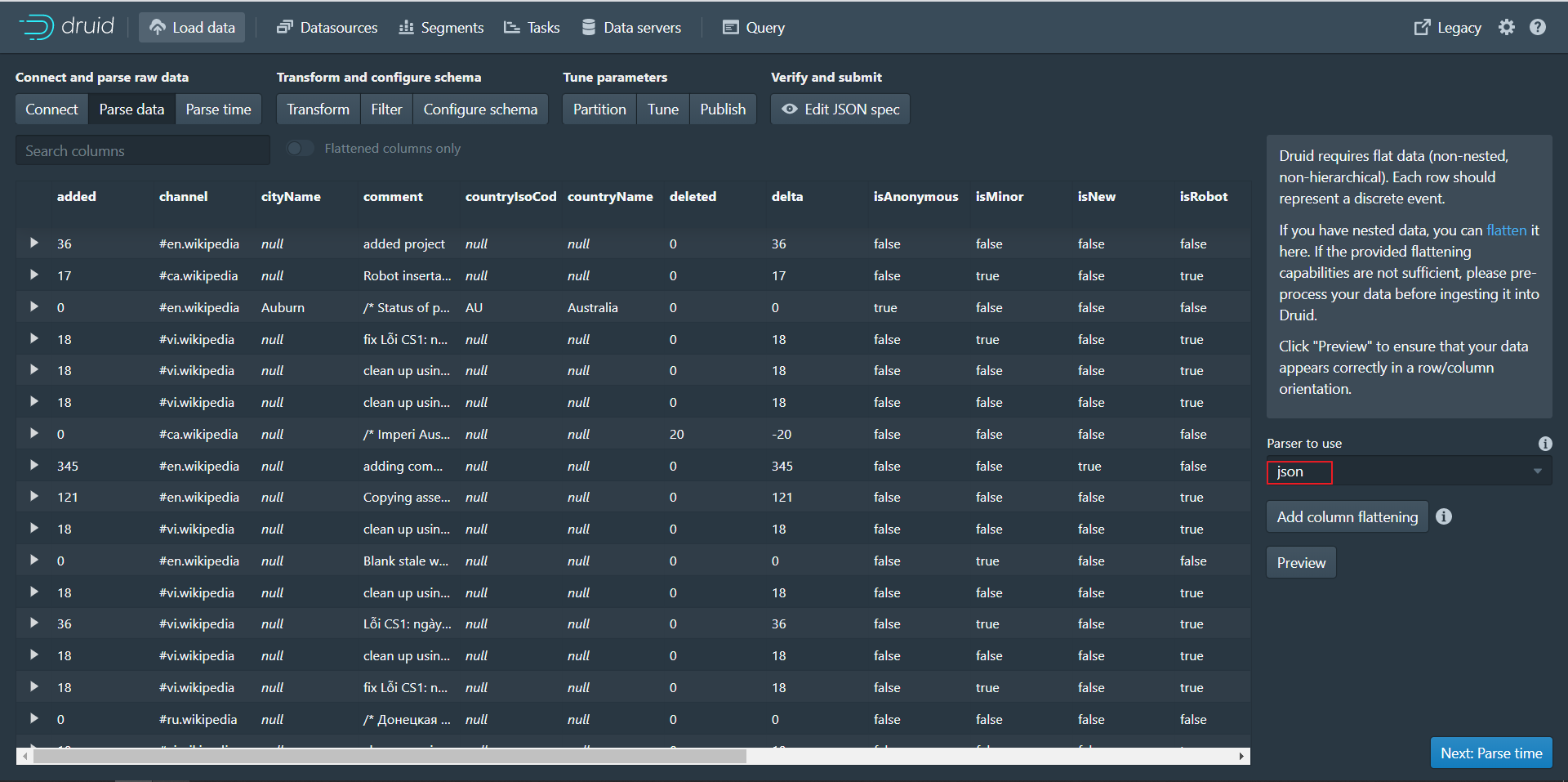Open the Publish step
Viewport: 1568px width, 782px height.
click(723, 109)
